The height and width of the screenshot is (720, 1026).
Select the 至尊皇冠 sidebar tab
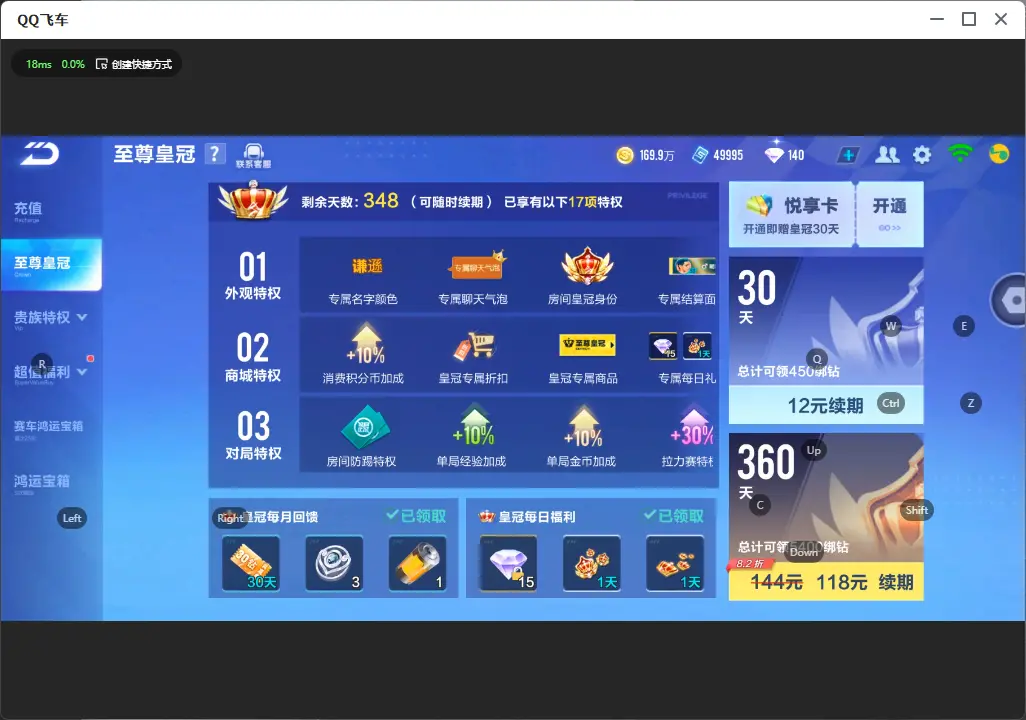tap(51, 264)
